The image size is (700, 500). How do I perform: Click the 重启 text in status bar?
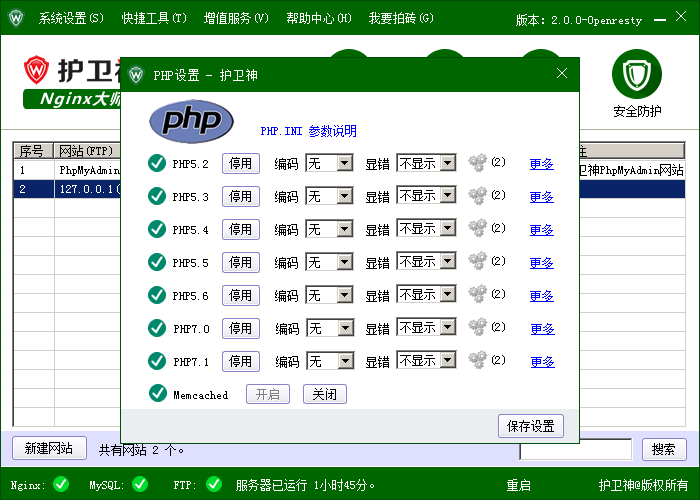click(518, 485)
